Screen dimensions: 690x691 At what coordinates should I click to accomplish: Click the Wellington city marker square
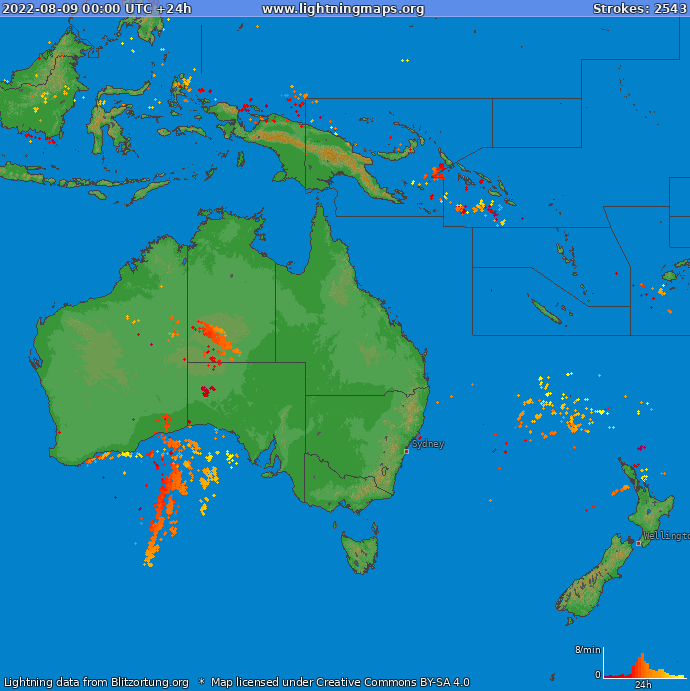click(639, 543)
